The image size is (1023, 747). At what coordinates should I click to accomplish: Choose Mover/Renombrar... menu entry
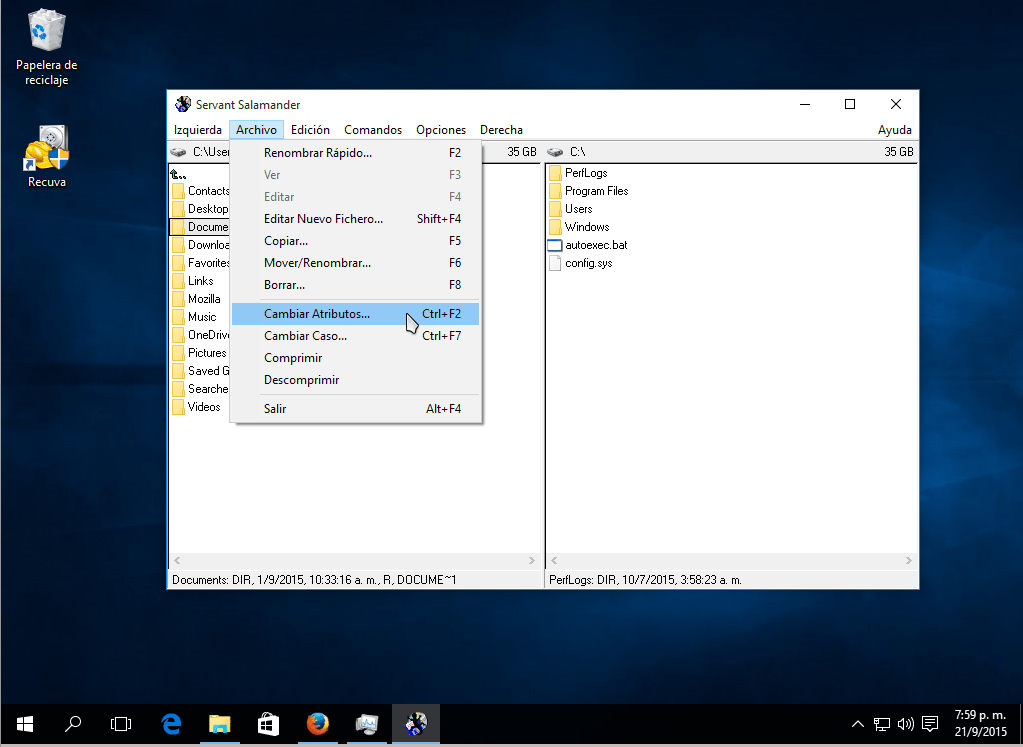coord(356,263)
